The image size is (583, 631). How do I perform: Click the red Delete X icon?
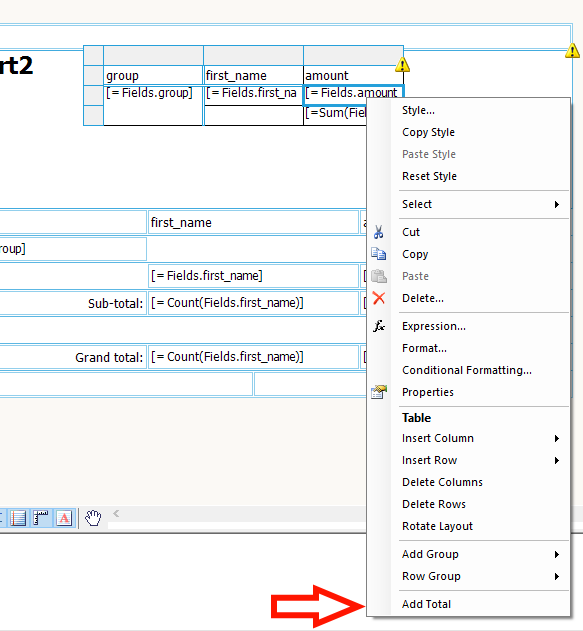(x=379, y=298)
